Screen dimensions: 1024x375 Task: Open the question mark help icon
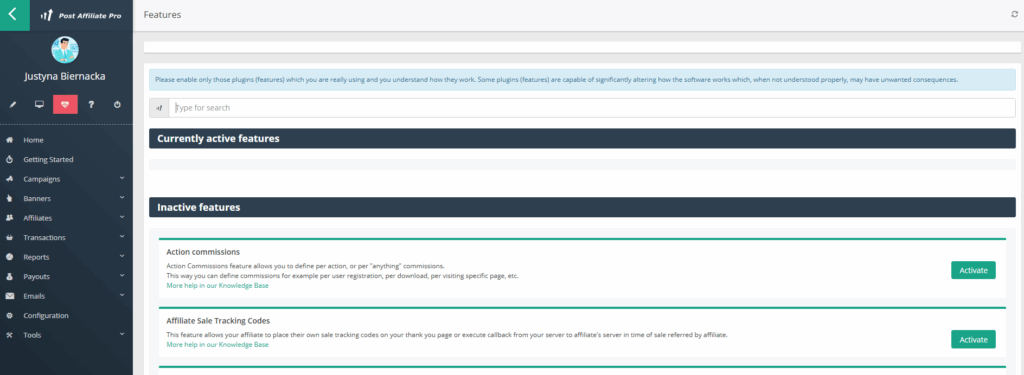[91, 105]
